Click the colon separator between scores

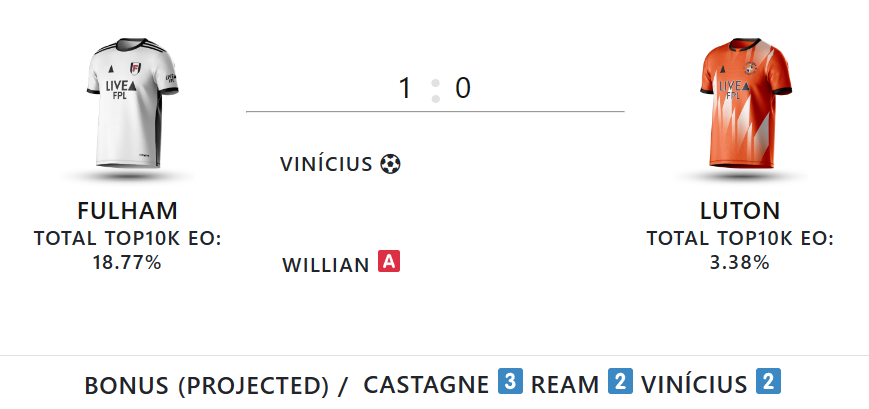coord(436,91)
